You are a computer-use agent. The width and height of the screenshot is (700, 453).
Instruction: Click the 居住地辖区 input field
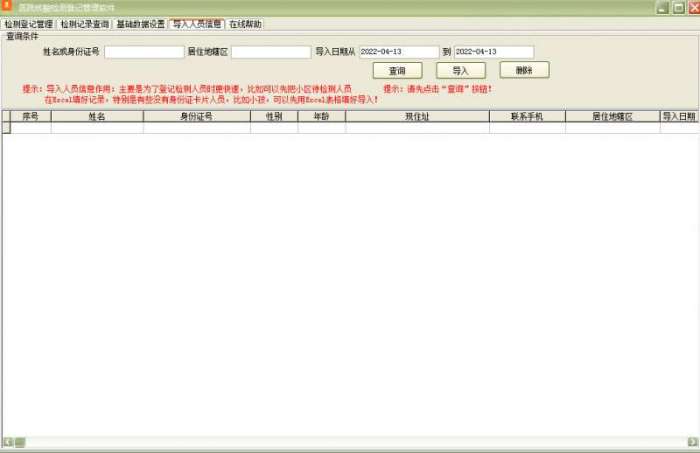[x=271, y=52]
